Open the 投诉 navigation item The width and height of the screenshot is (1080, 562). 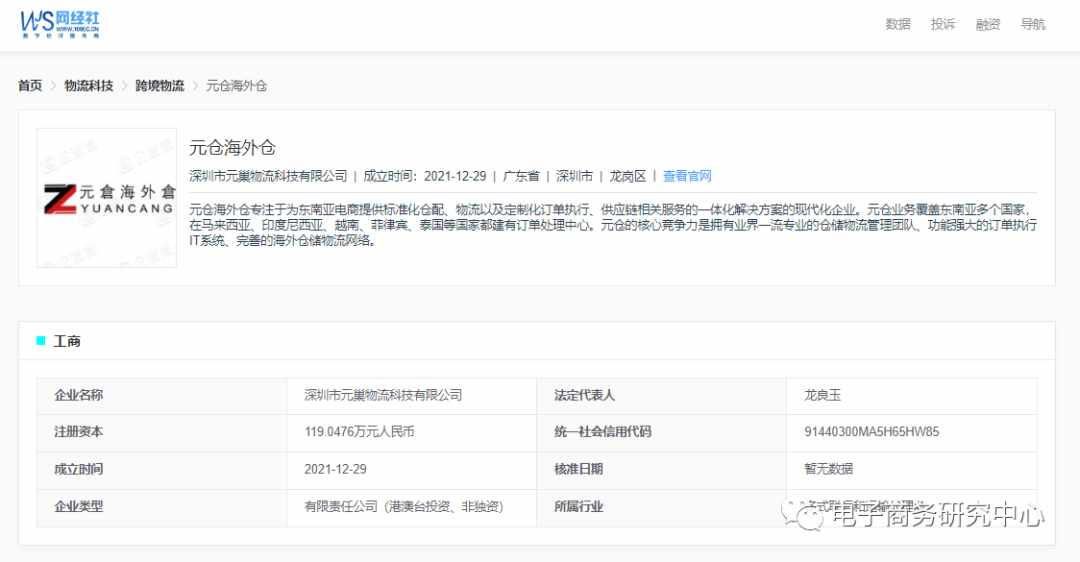click(943, 24)
